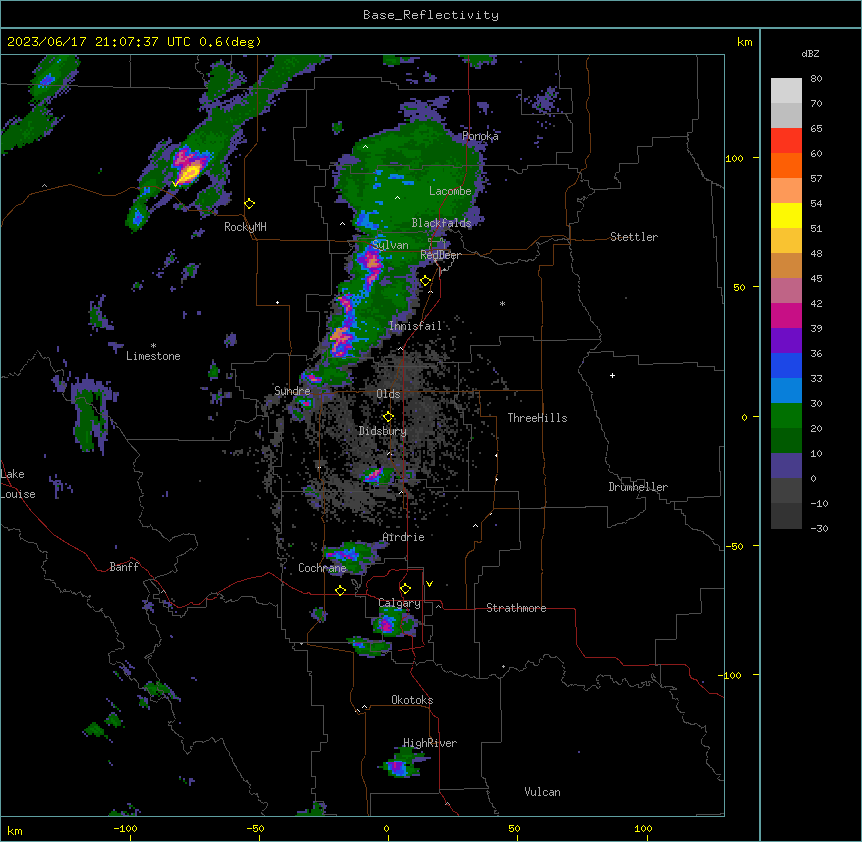The width and height of the screenshot is (862, 842).
Task: Click the Ponoka city label
Action: click(x=480, y=136)
